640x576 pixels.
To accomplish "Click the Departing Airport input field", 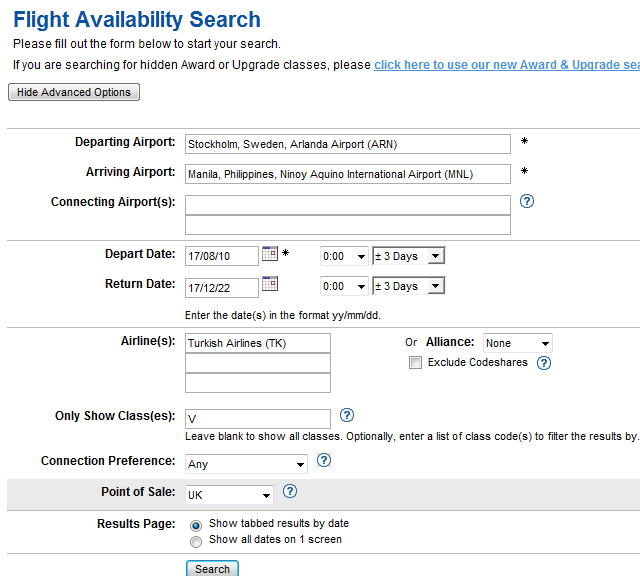I will coord(348,144).
